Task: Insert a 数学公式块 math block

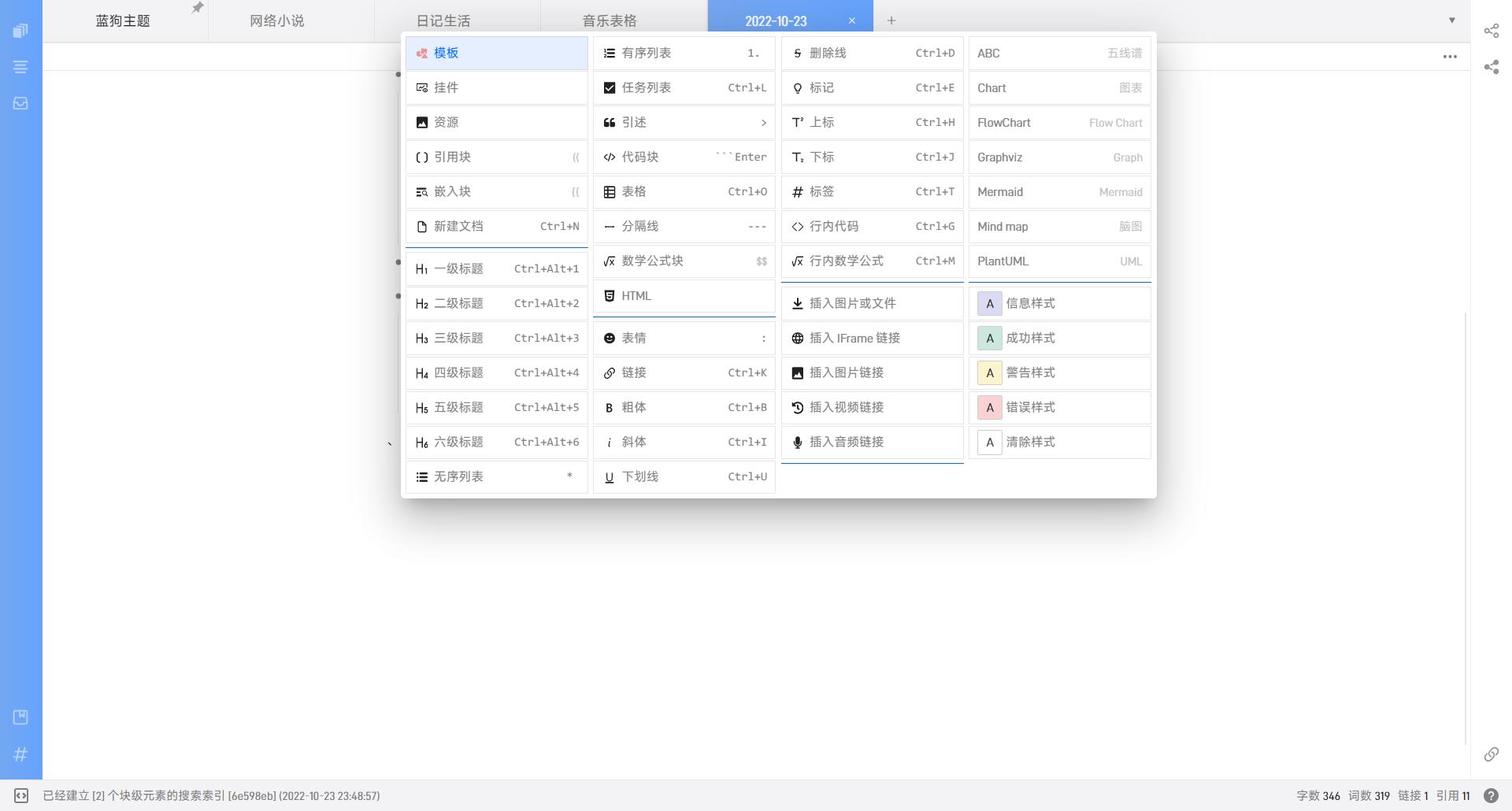Action: (684, 261)
